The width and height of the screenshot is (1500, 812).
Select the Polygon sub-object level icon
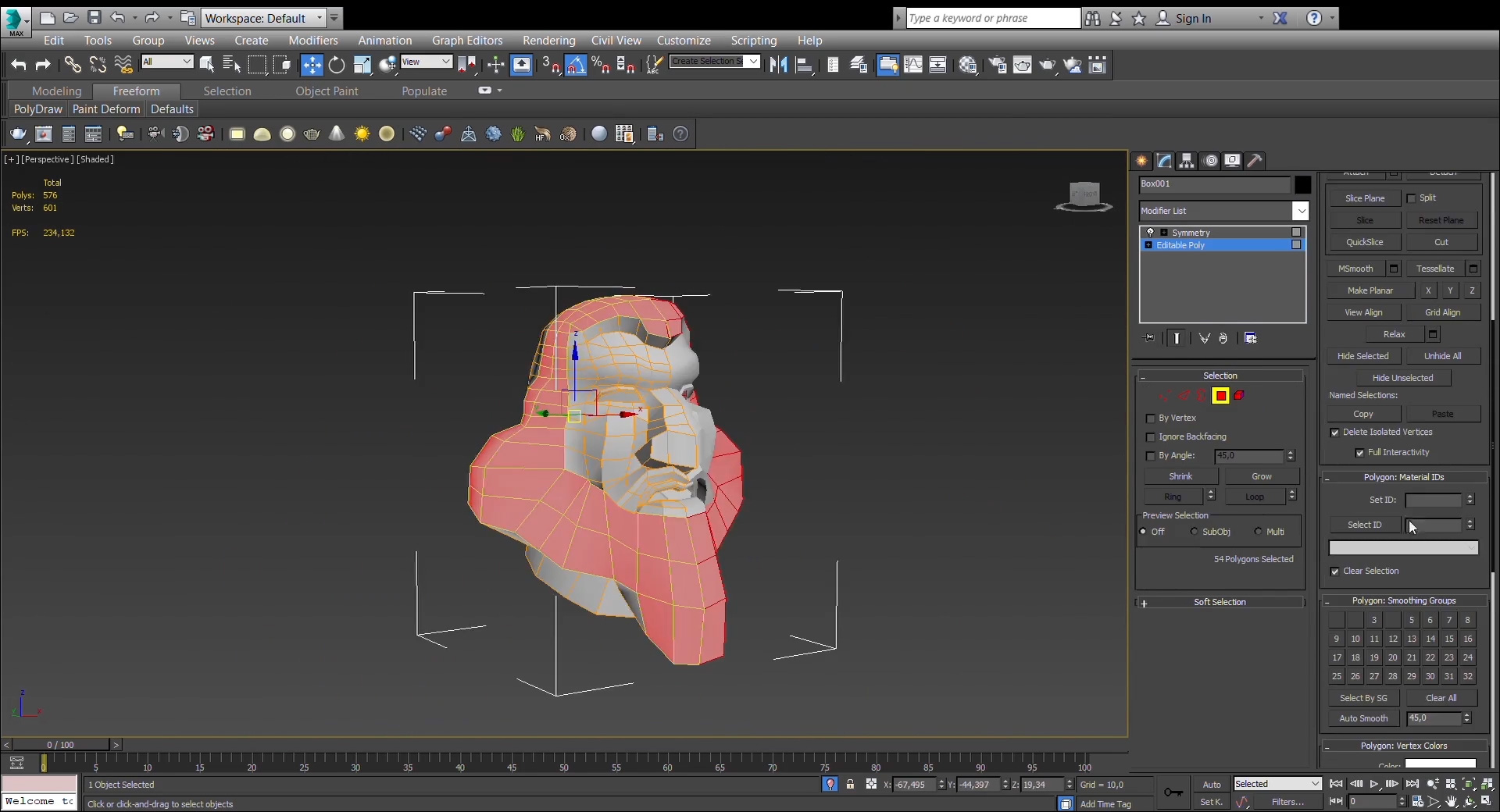[x=1220, y=396]
